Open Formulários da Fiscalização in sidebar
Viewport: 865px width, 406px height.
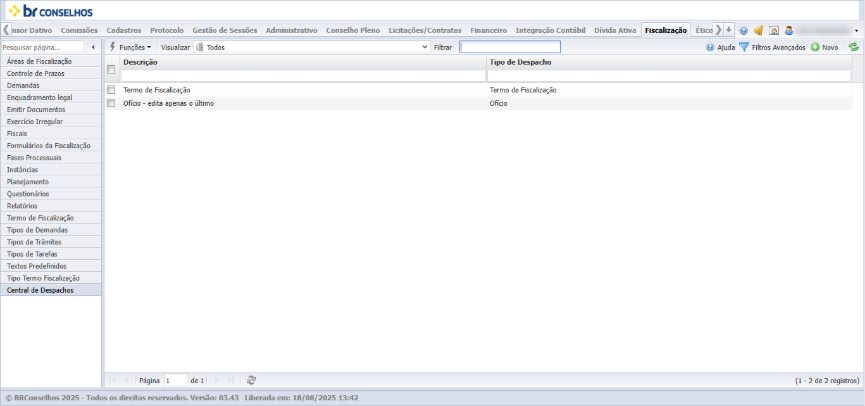click(51, 146)
